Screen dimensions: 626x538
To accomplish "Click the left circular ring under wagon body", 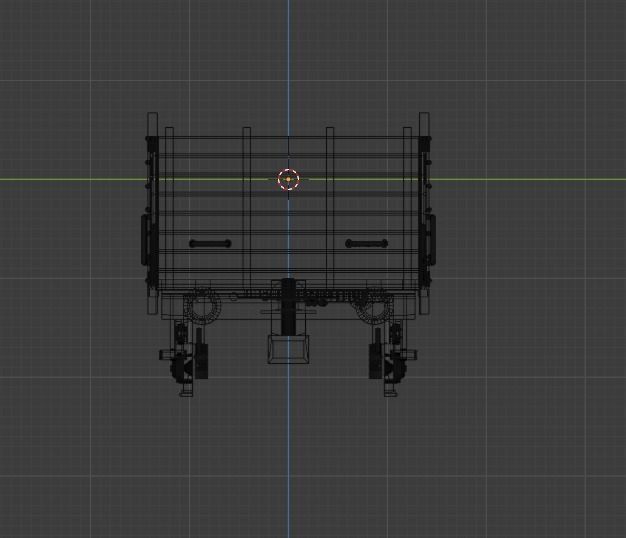I will (x=202, y=307).
